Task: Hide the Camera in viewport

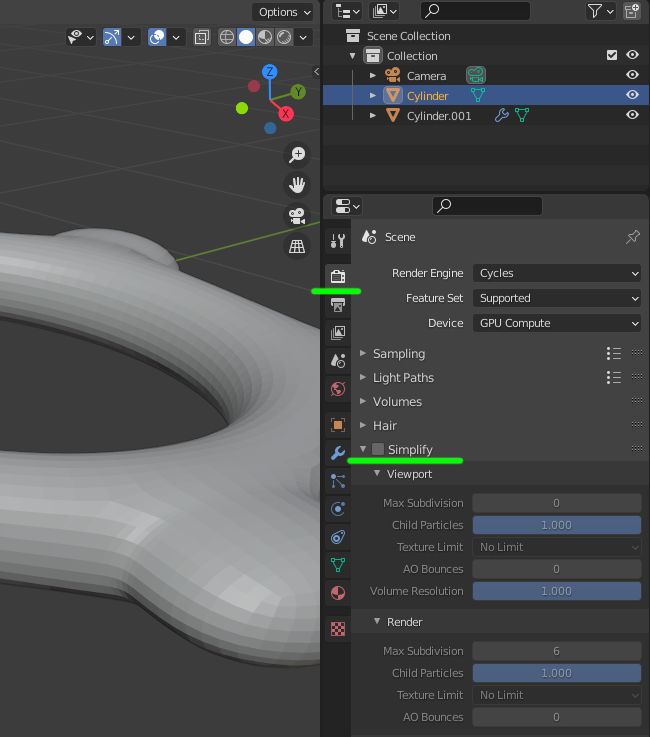Action: [633, 75]
